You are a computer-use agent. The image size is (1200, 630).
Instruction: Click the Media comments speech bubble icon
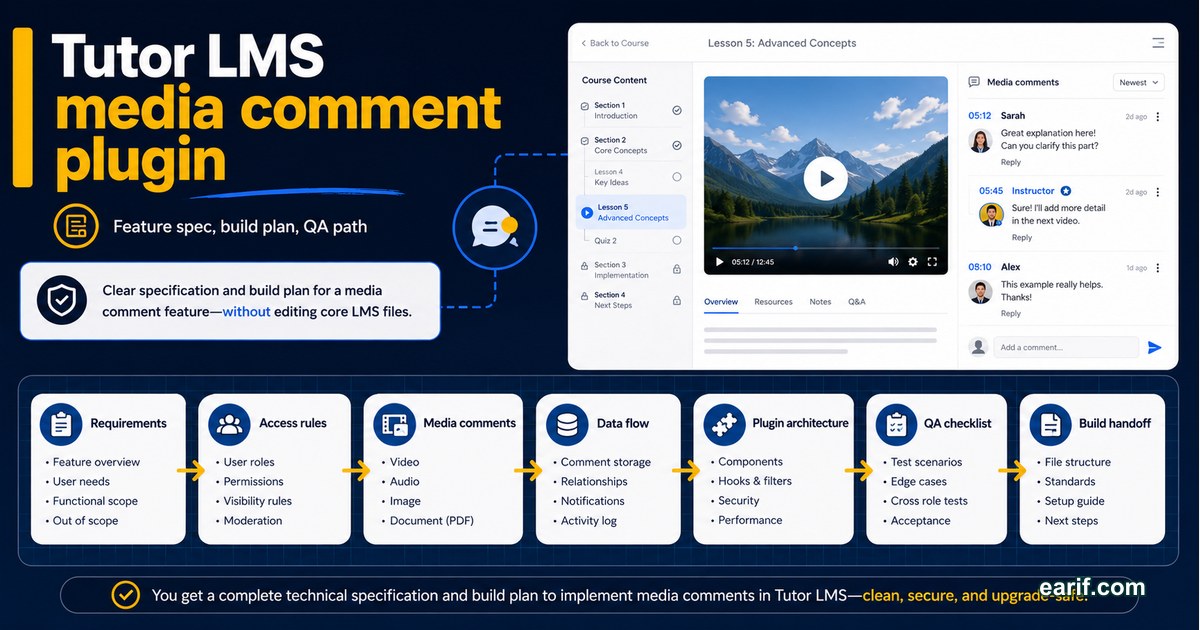(974, 82)
